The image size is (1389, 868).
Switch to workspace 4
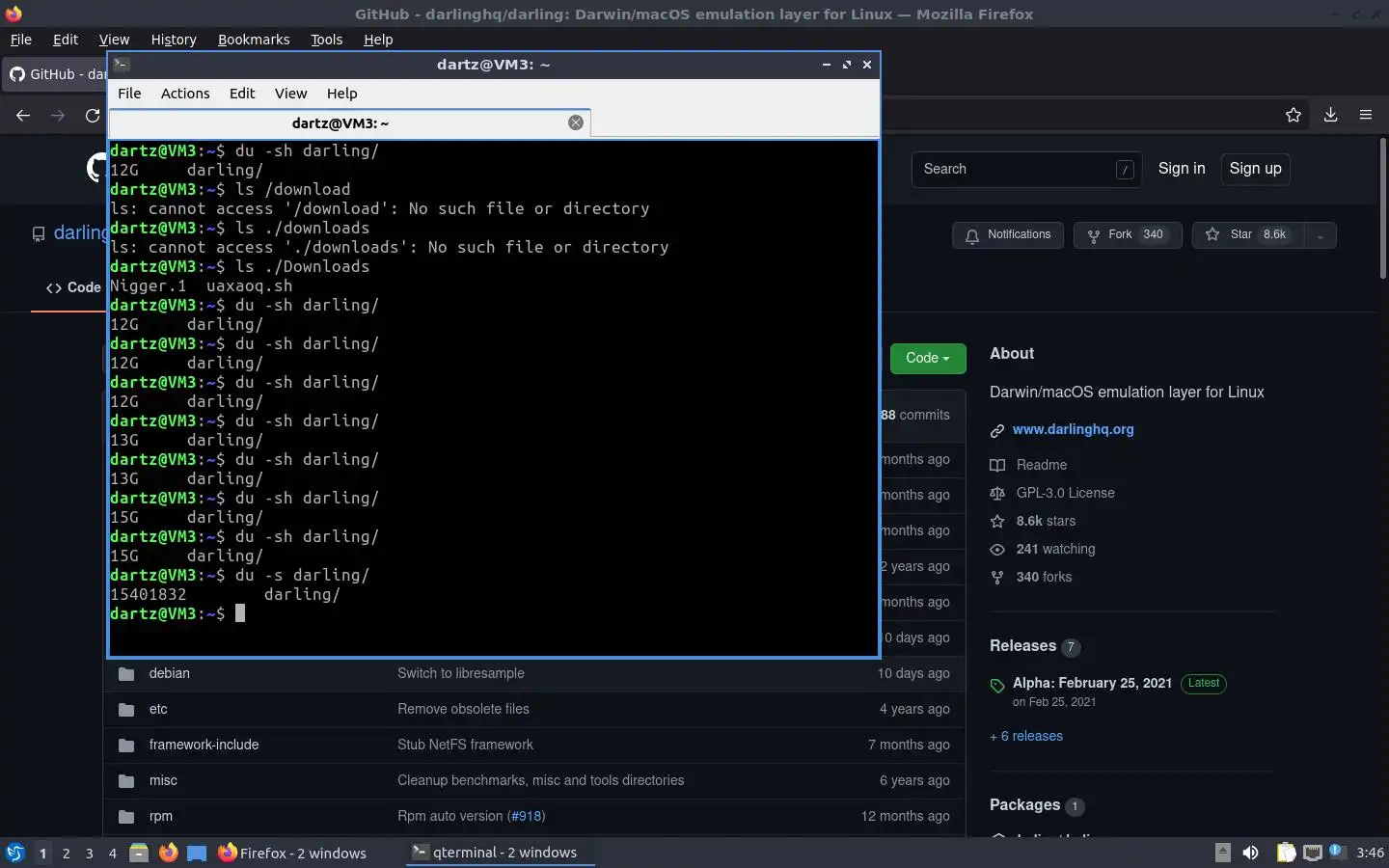click(113, 853)
